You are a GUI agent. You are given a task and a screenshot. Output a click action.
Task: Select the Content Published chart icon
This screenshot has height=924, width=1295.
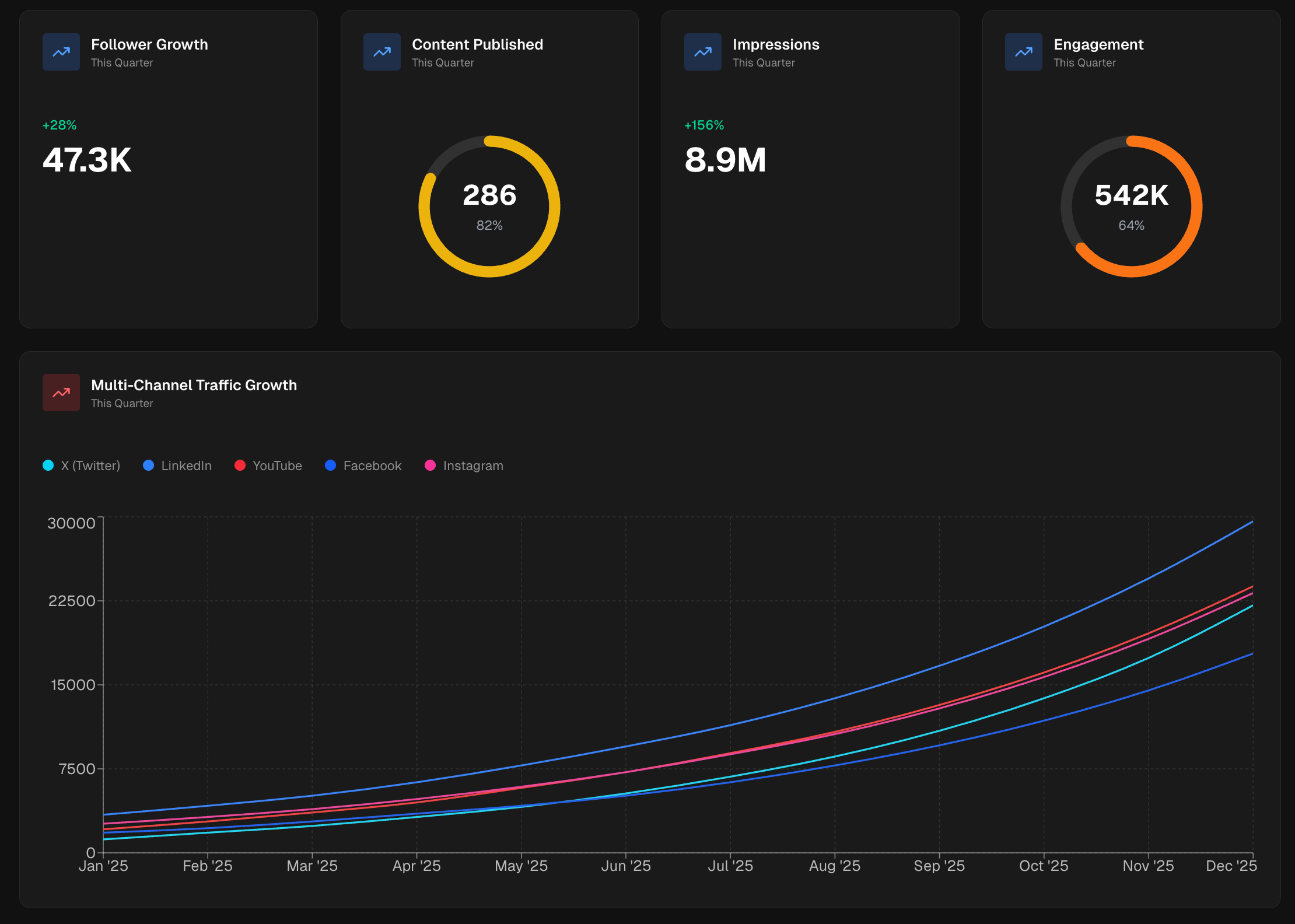tap(381, 52)
